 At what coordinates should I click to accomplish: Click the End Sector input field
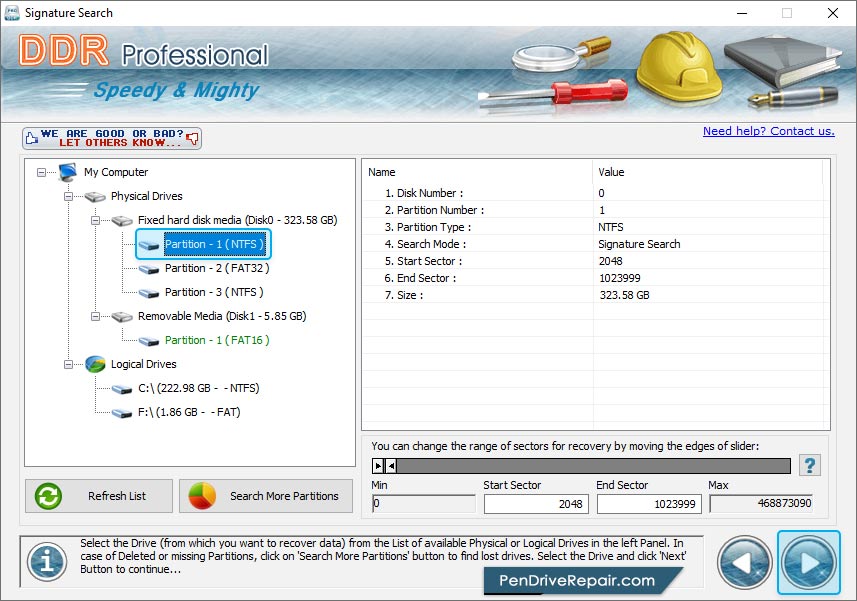[x=649, y=504]
